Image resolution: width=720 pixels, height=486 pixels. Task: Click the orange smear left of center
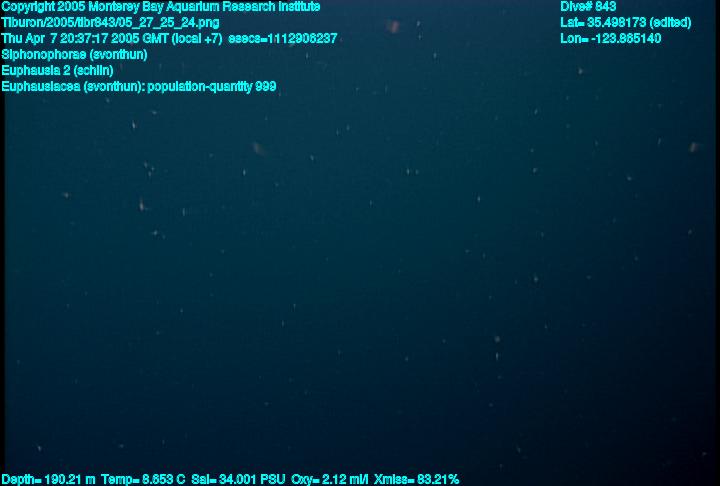259,149
